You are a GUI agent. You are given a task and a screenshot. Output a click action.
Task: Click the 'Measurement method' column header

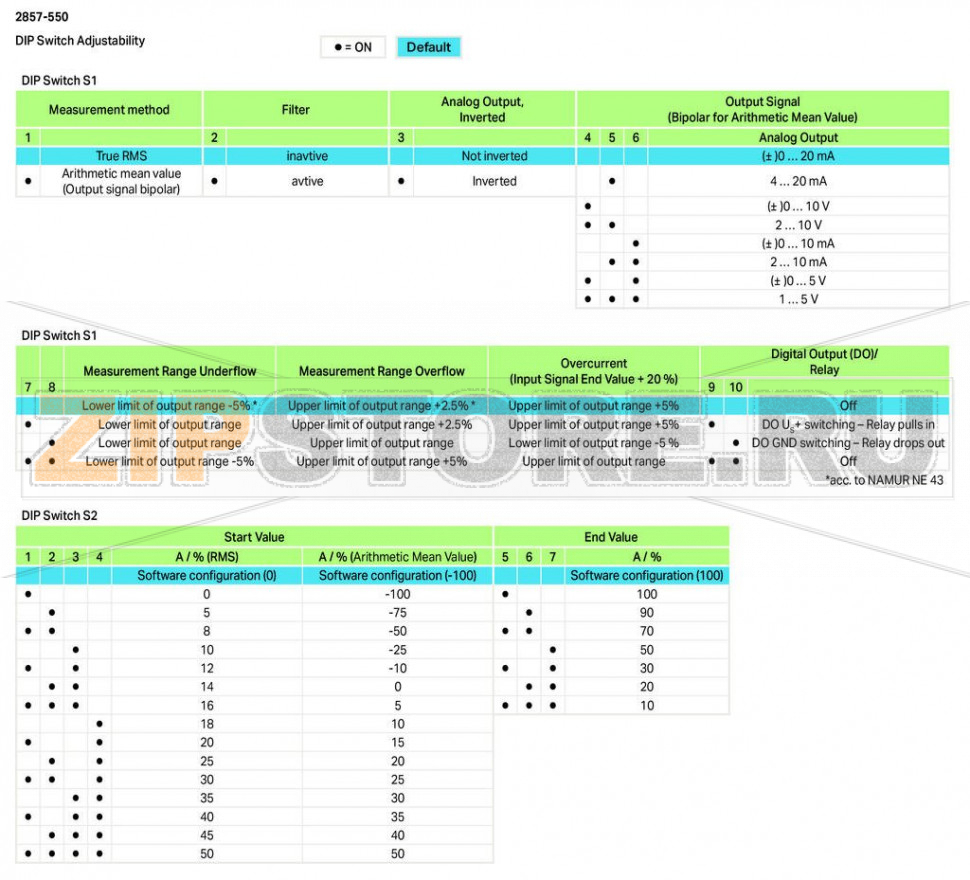[109, 109]
